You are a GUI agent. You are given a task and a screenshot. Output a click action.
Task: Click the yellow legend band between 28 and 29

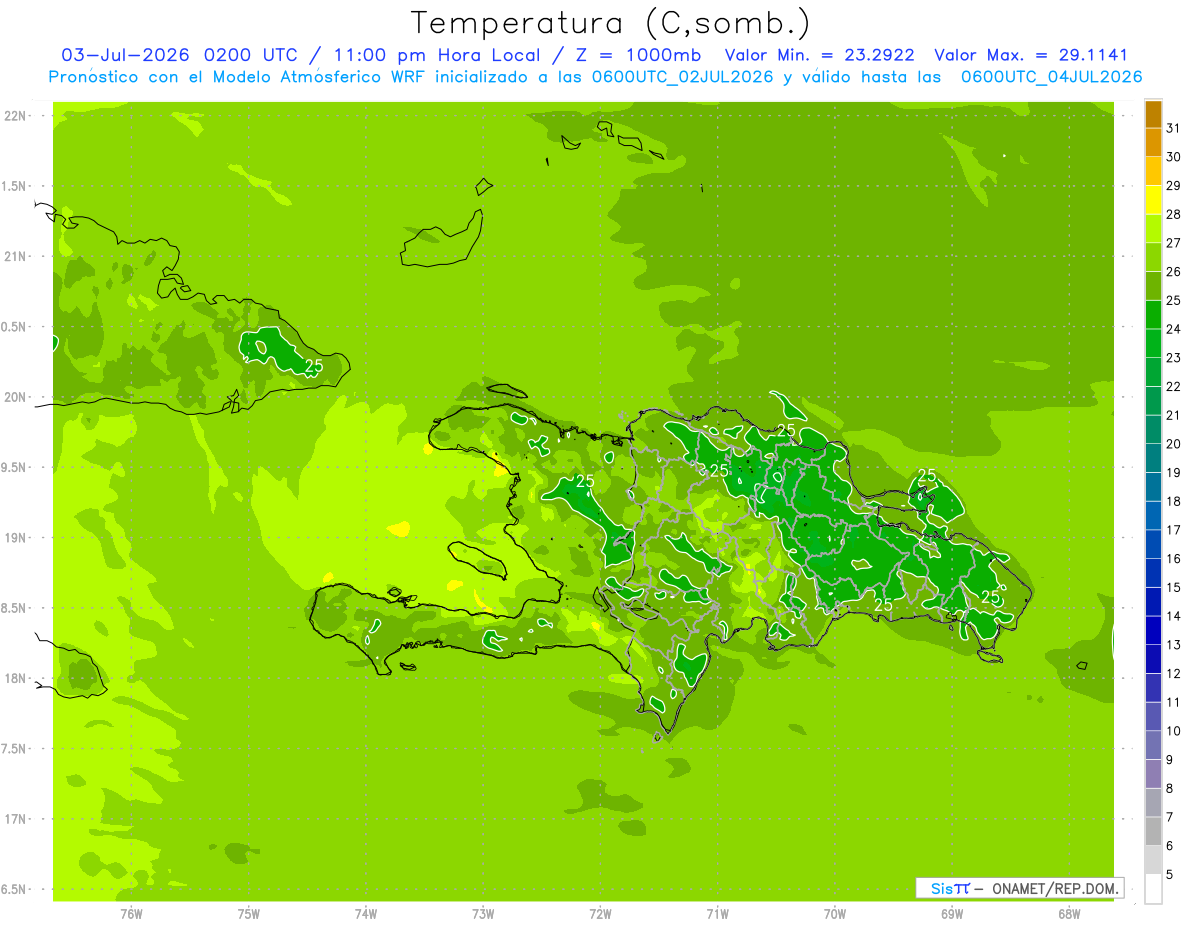[x=1153, y=200]
